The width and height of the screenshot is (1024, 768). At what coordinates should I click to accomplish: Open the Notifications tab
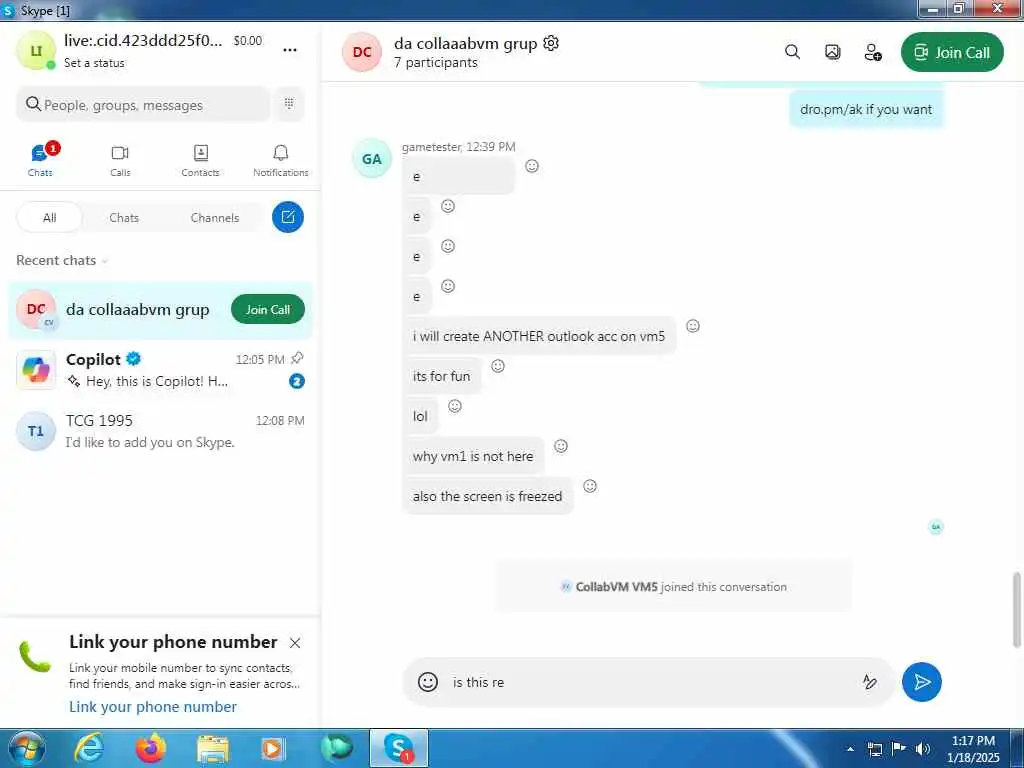coord(281,160)
